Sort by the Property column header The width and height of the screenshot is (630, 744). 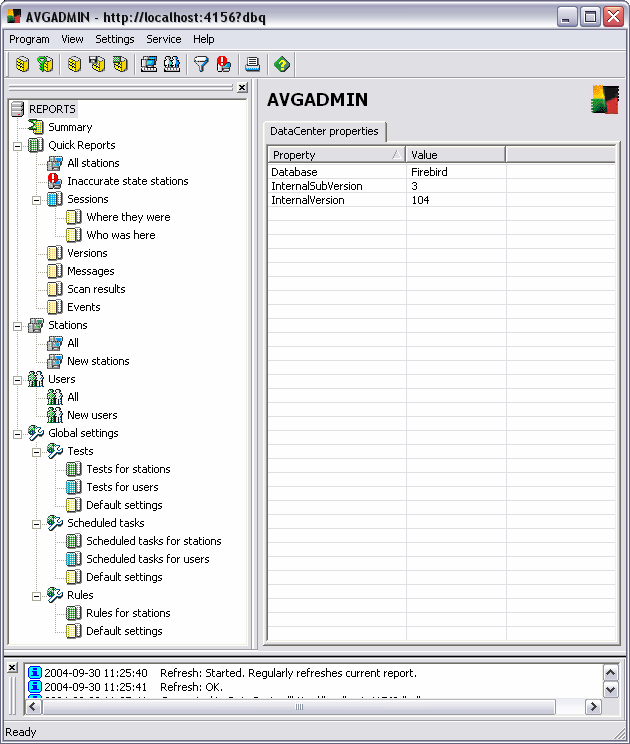click(x=335, y=155)
